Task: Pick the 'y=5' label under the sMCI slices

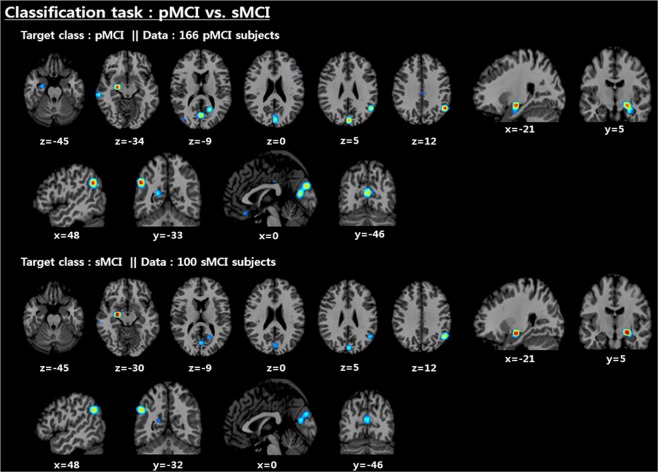Action: click(x=616, y=359)
